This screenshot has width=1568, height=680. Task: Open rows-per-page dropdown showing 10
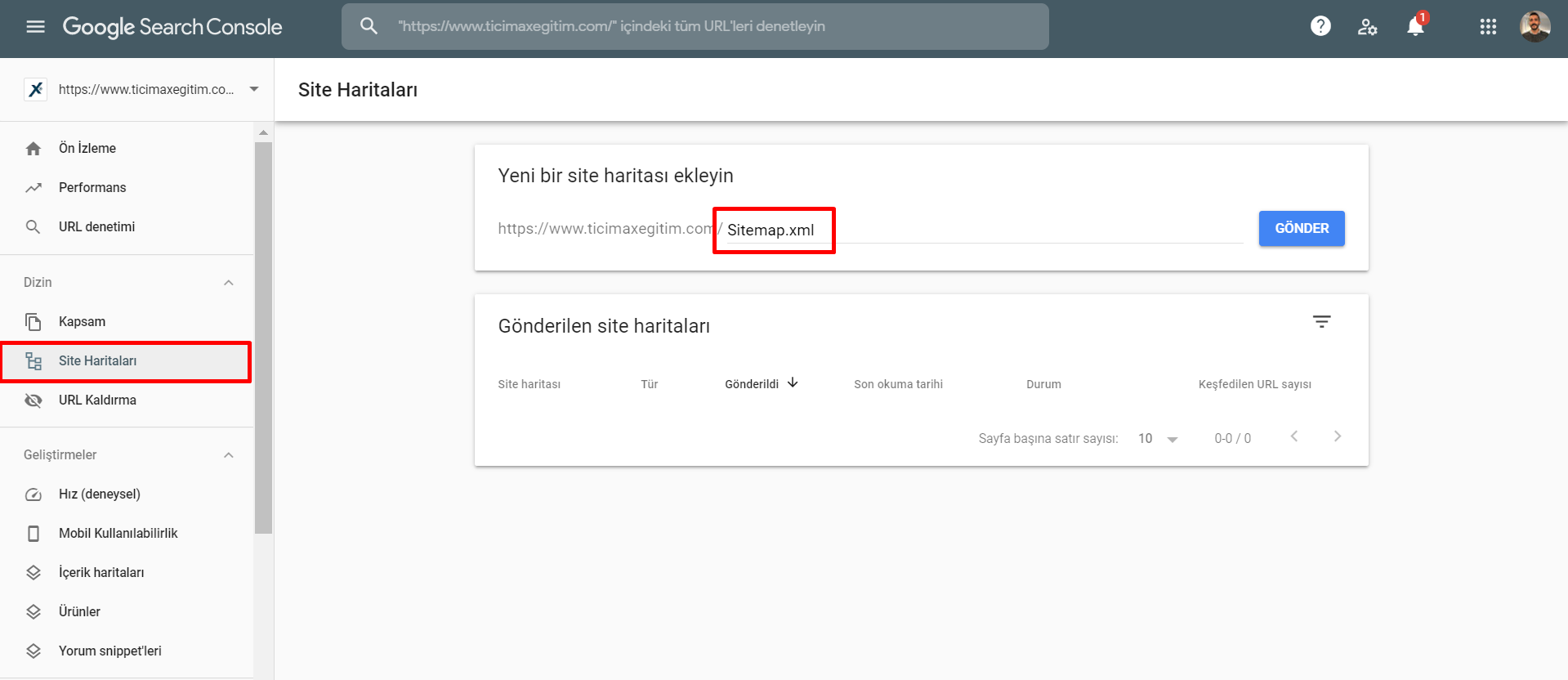click(1158, 439)
